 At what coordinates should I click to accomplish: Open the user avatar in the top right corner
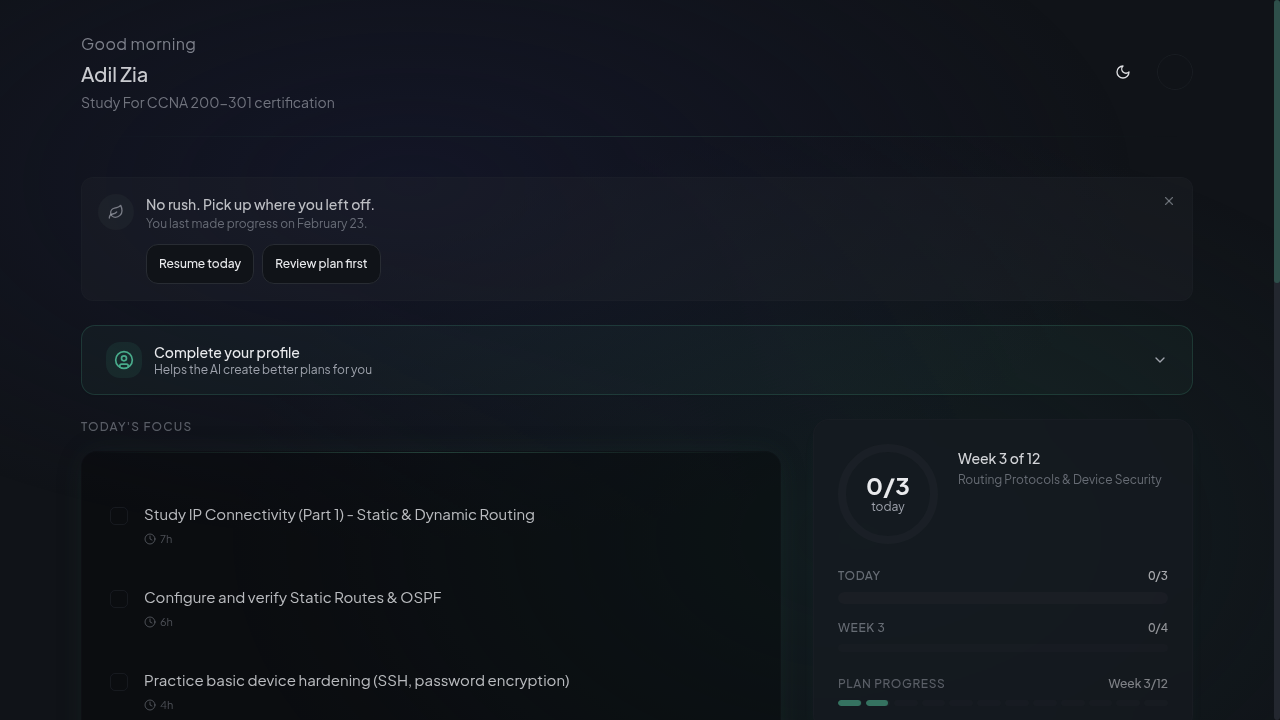(1174, 72)
